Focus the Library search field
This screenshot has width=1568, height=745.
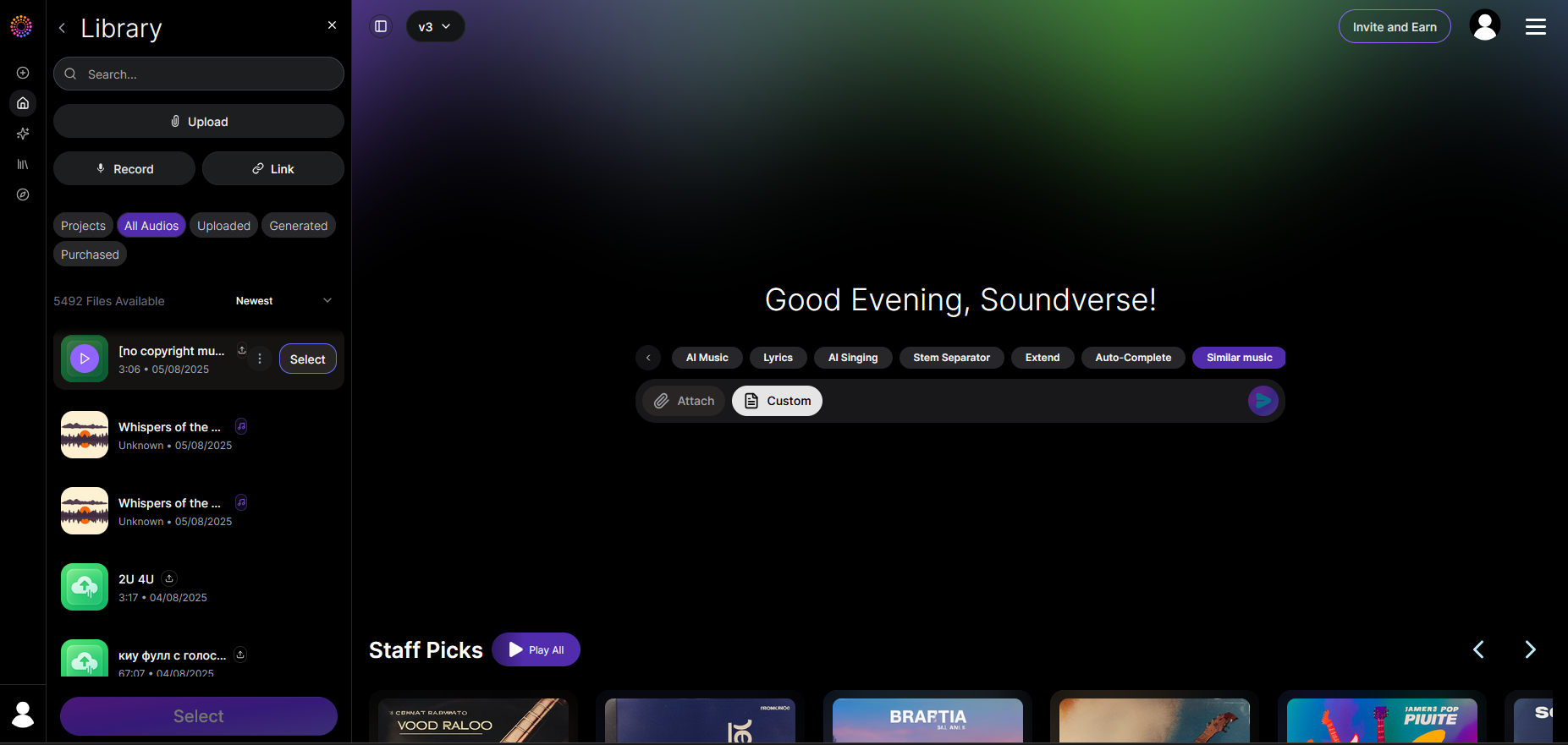tap(199, 74)
